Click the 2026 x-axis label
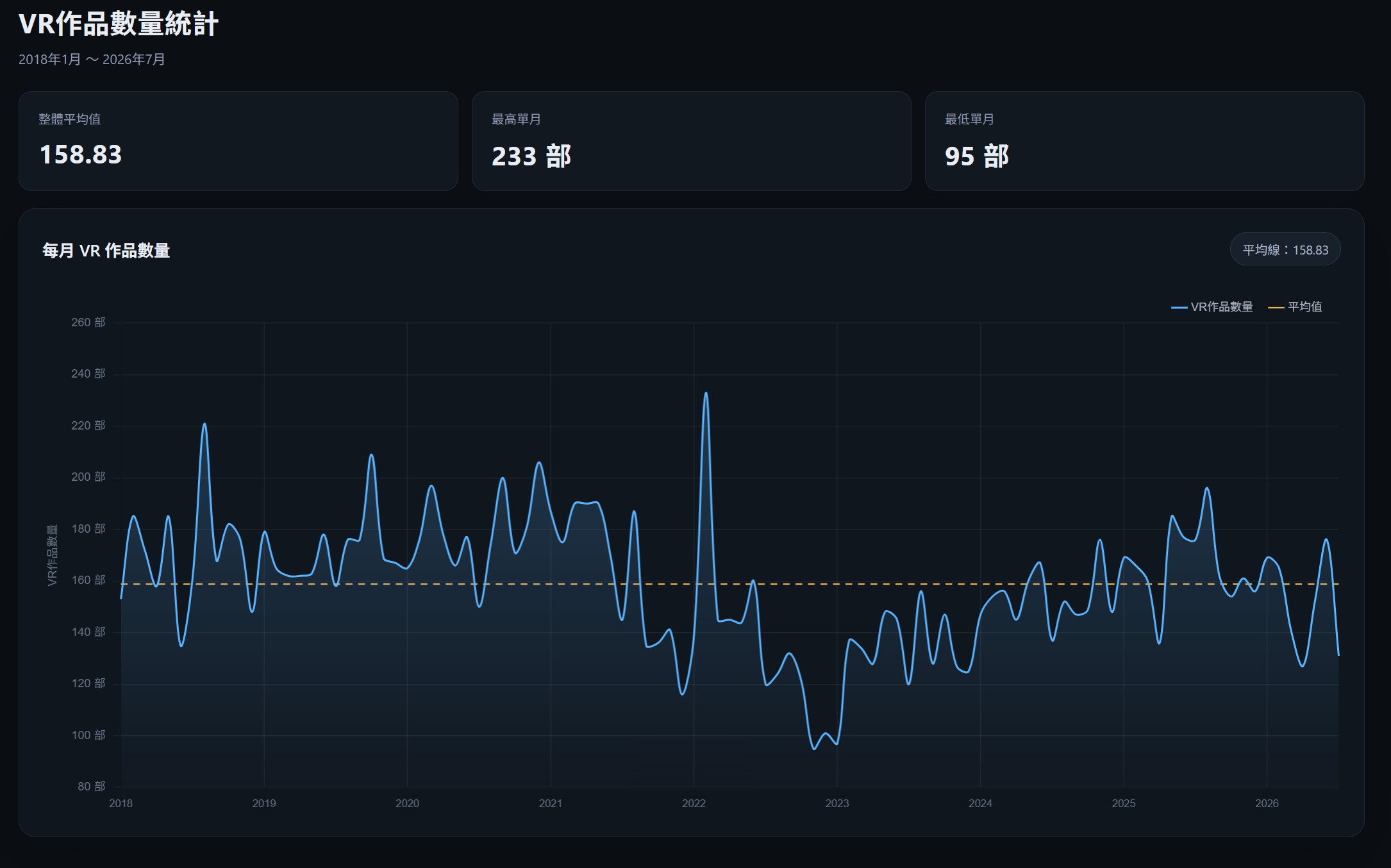Viewport: 1391px width, 868px height. (1267, 803)
